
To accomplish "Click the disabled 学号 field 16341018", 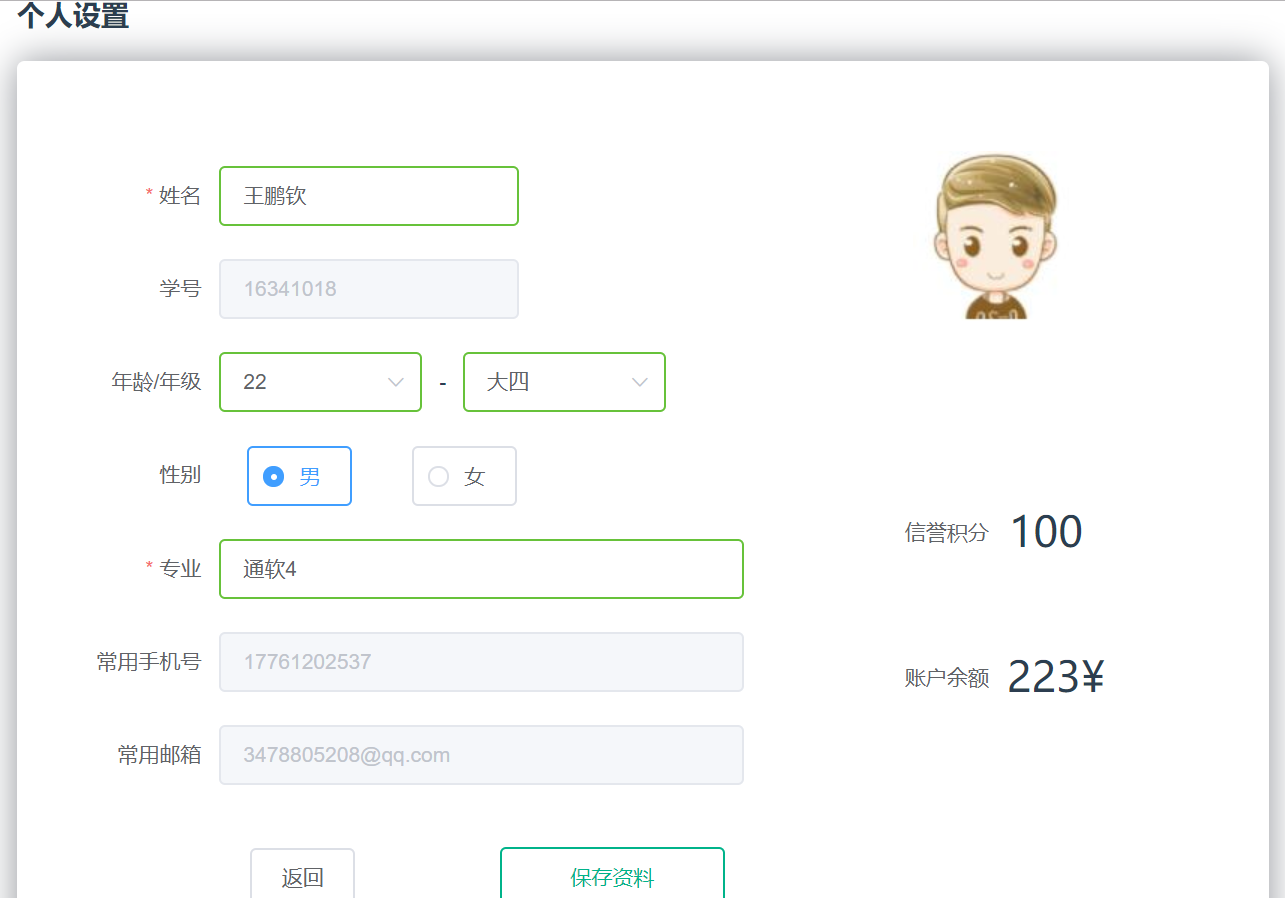I will (x=368, y=289).
